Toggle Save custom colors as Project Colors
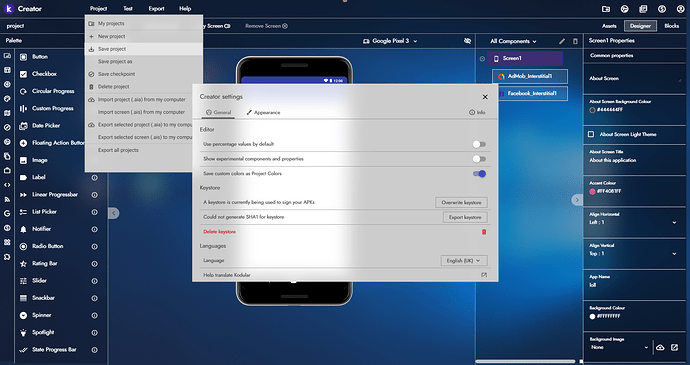 pyautogui.click(x=479, y=174)
